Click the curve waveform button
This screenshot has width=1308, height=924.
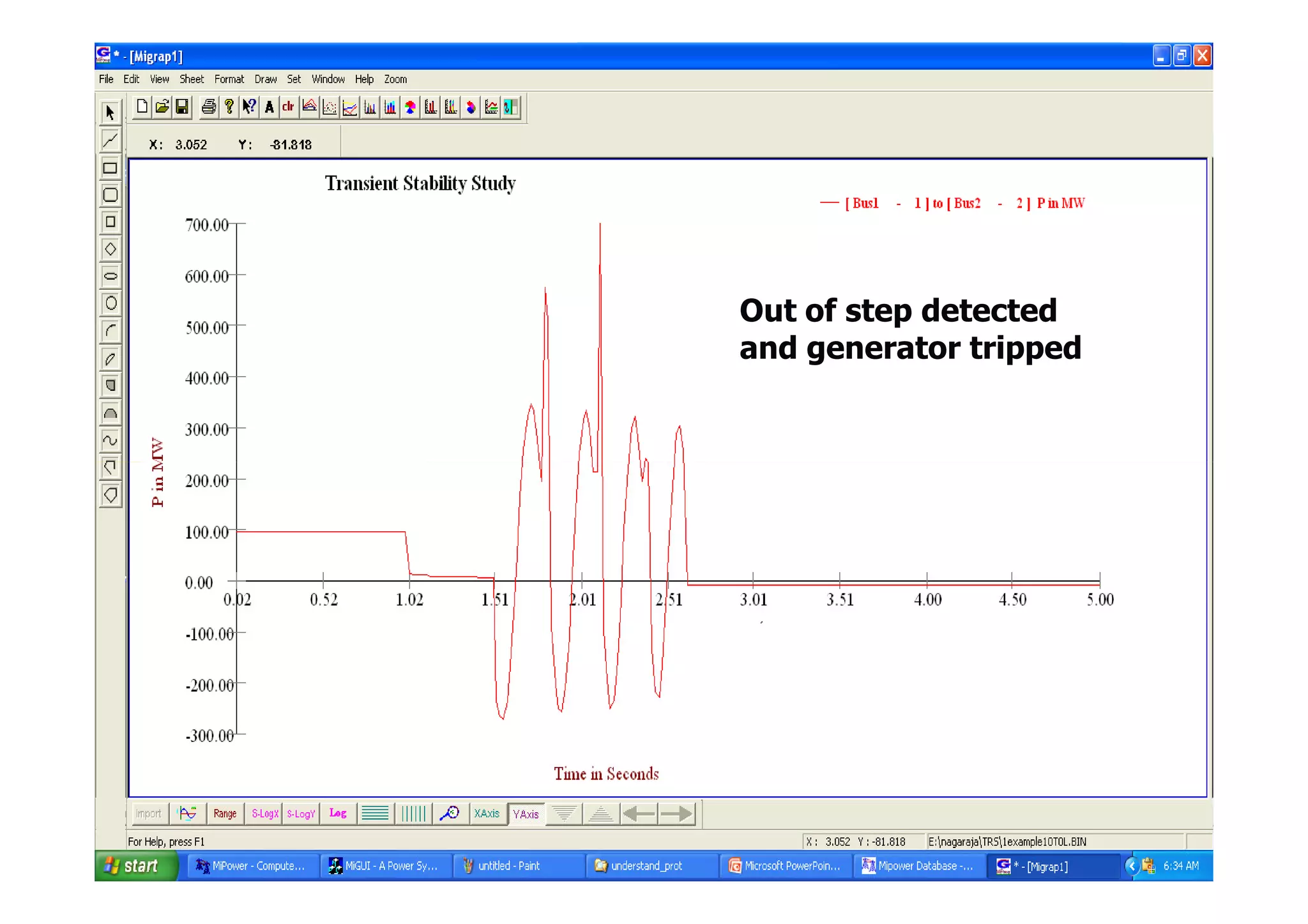point(188,814)
